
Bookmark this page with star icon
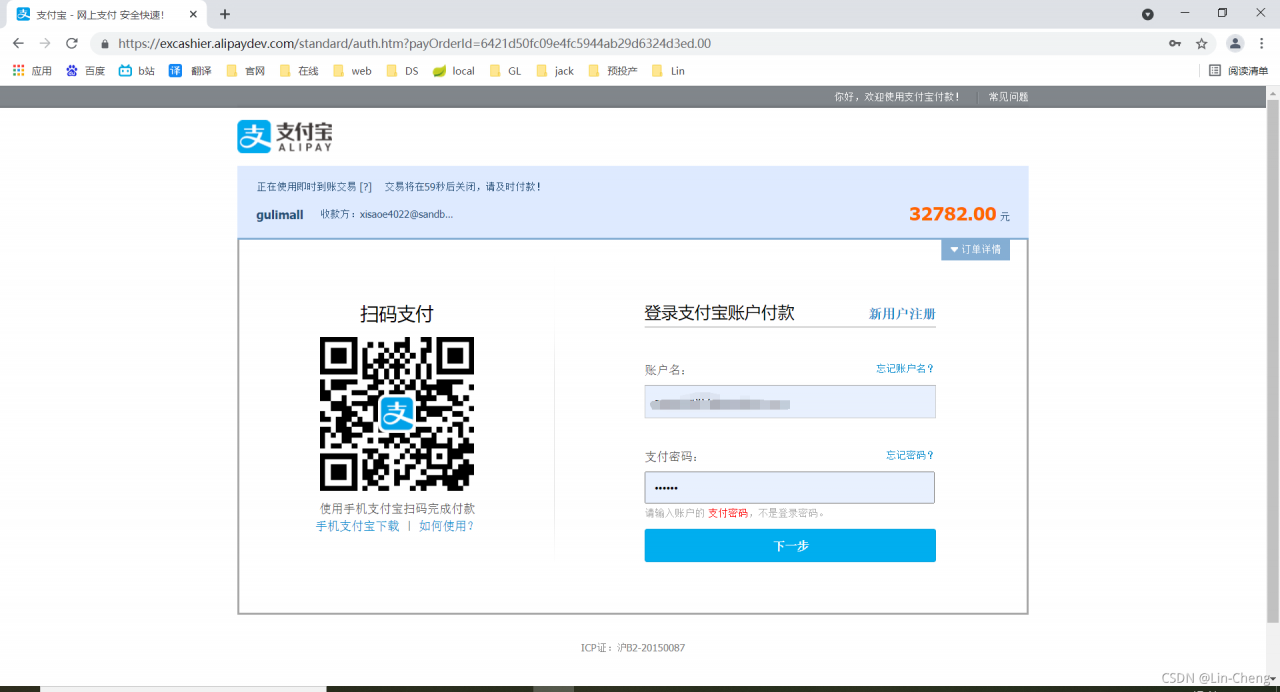pos(1201,43)
